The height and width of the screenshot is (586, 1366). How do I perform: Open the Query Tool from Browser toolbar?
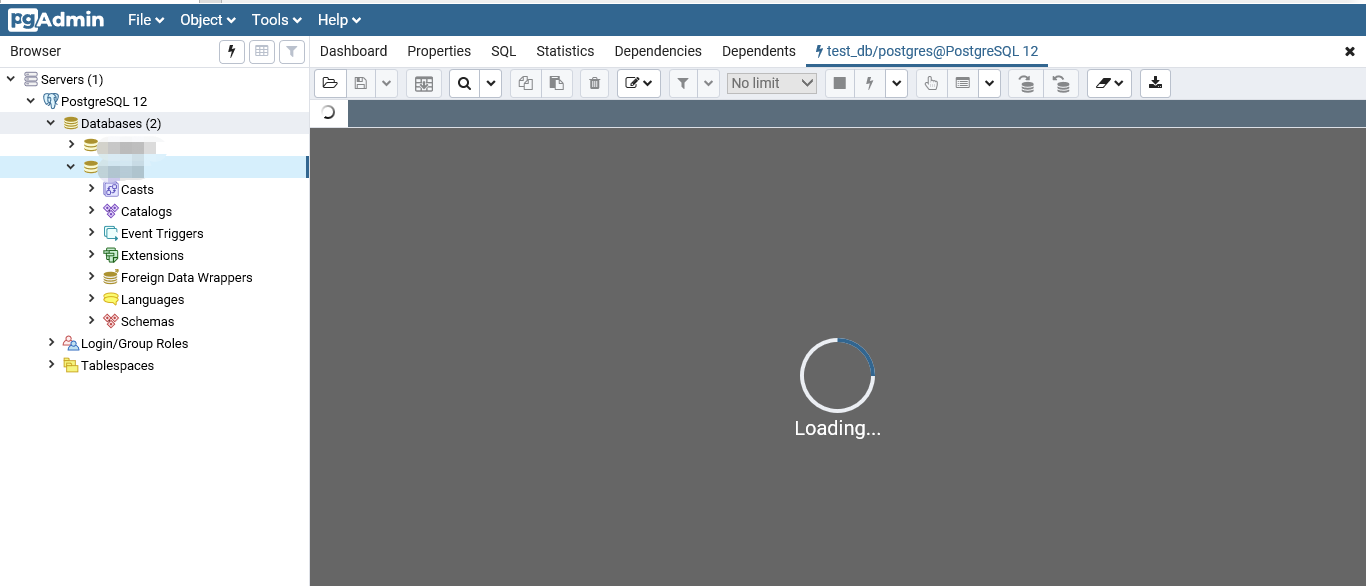[231, 51]
